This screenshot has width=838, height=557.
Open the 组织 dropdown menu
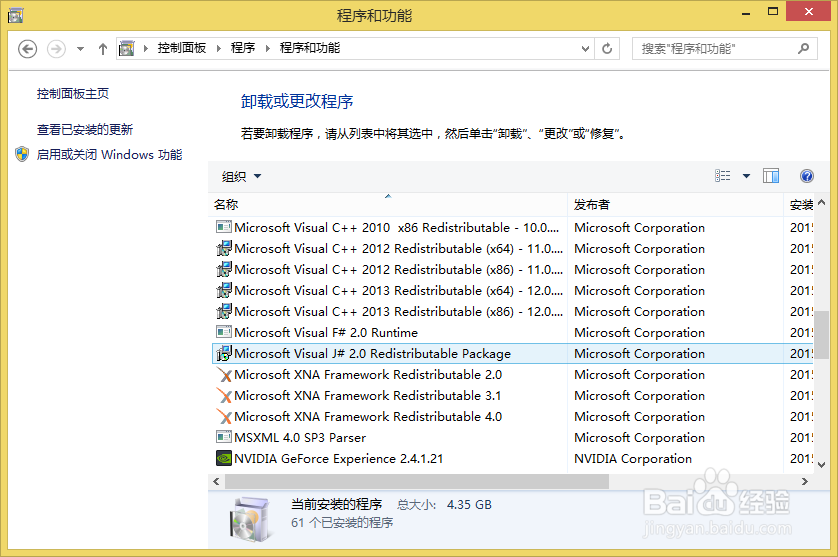coord(242,176)
